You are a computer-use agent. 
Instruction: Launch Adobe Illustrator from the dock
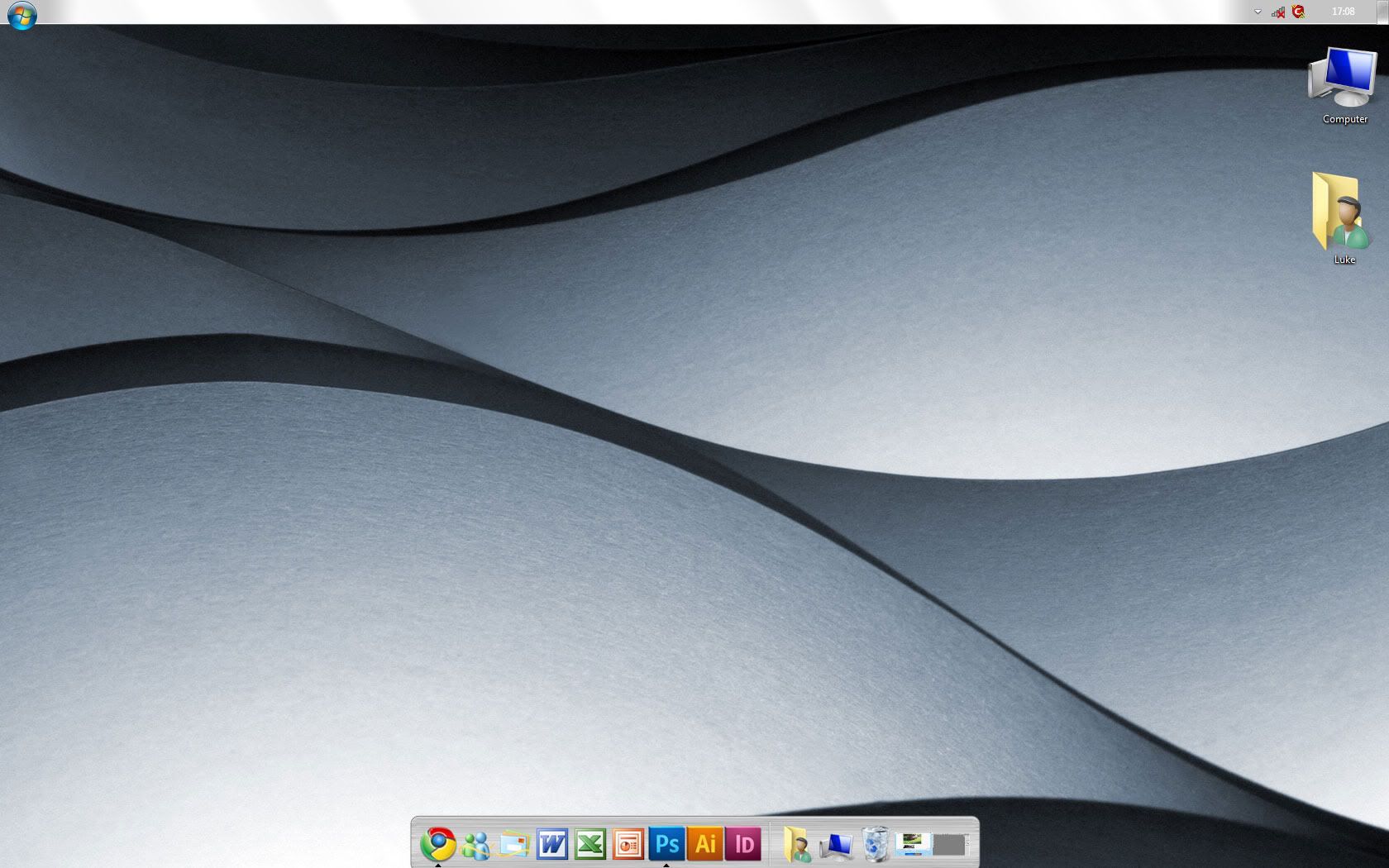point(705,844)
